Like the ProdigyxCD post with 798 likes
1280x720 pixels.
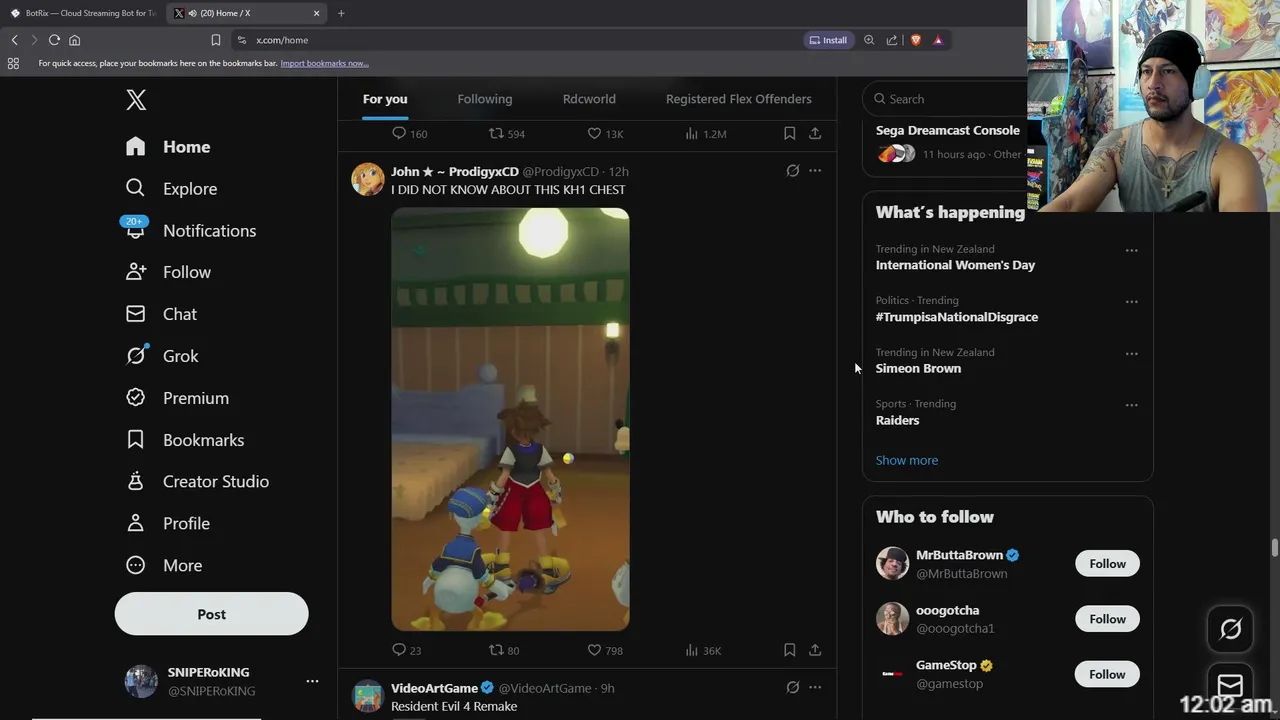pyautogui.click(x=604, y=650)
